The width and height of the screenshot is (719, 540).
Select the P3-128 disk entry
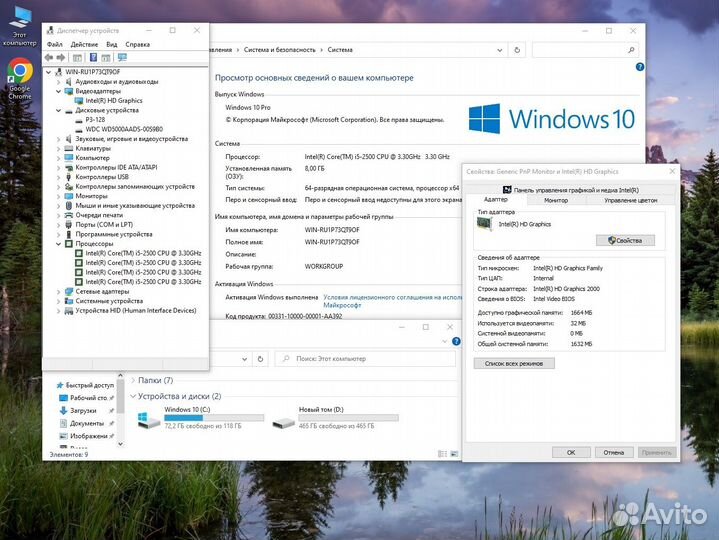click(95, 120)
